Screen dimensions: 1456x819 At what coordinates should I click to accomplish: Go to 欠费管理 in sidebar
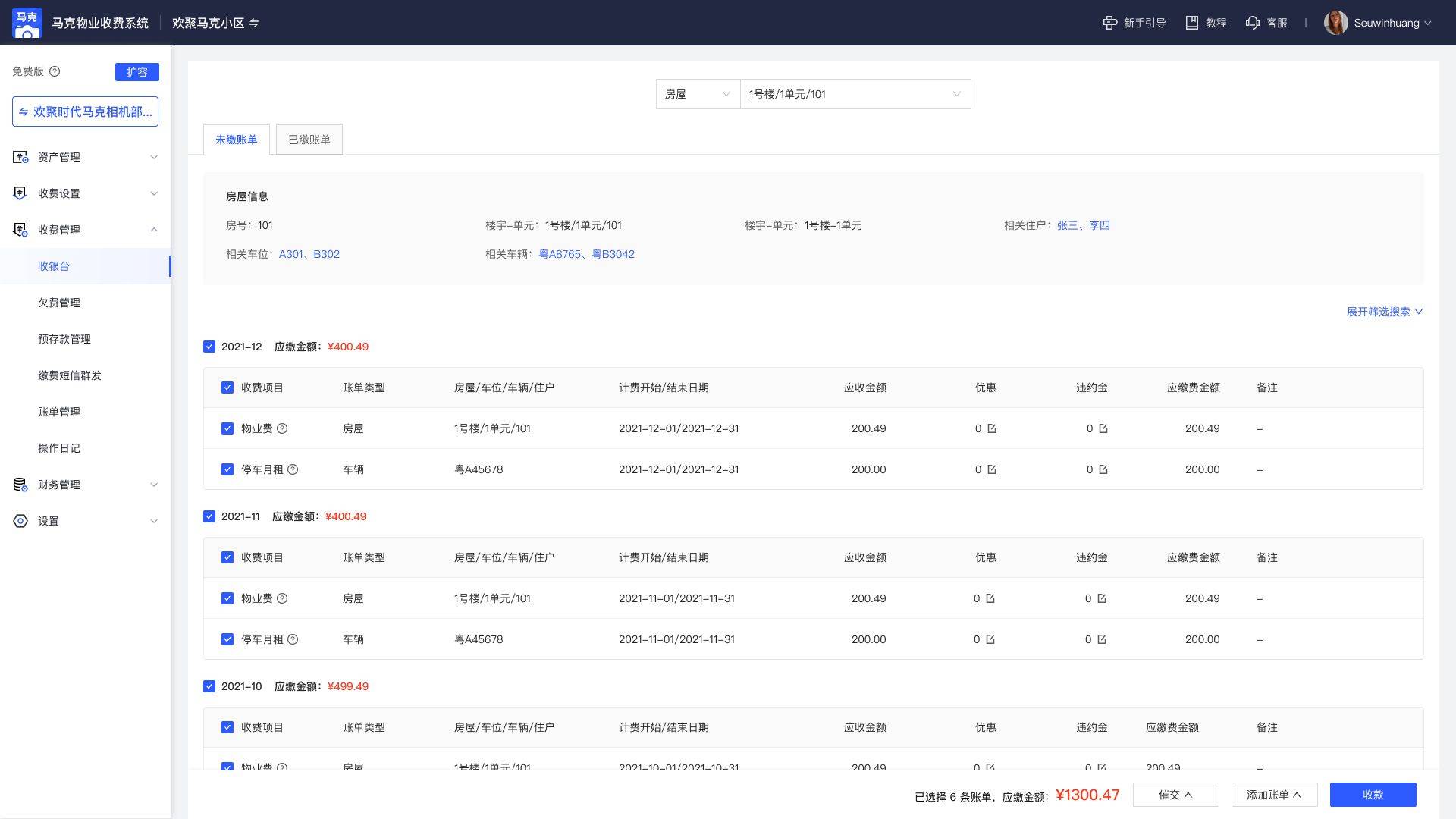click(59, 303)
